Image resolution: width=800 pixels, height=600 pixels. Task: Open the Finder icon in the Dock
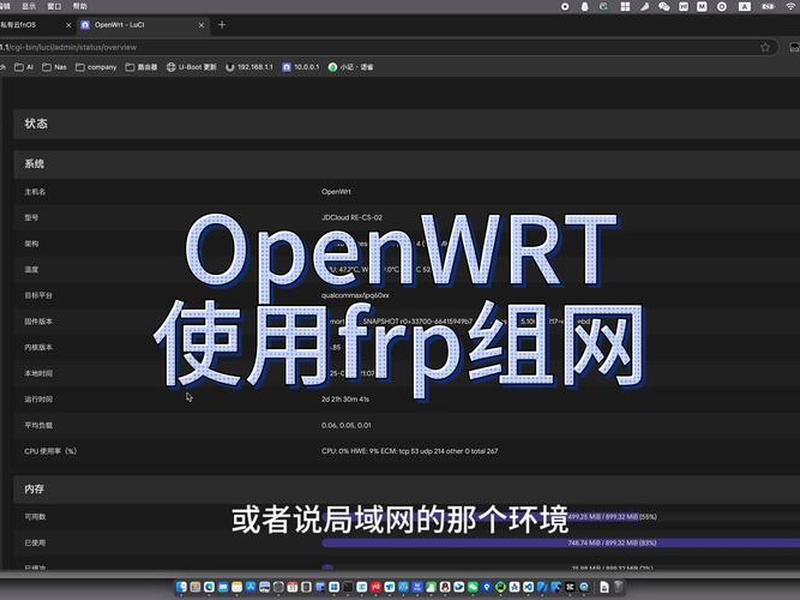[x=181, y=587]
